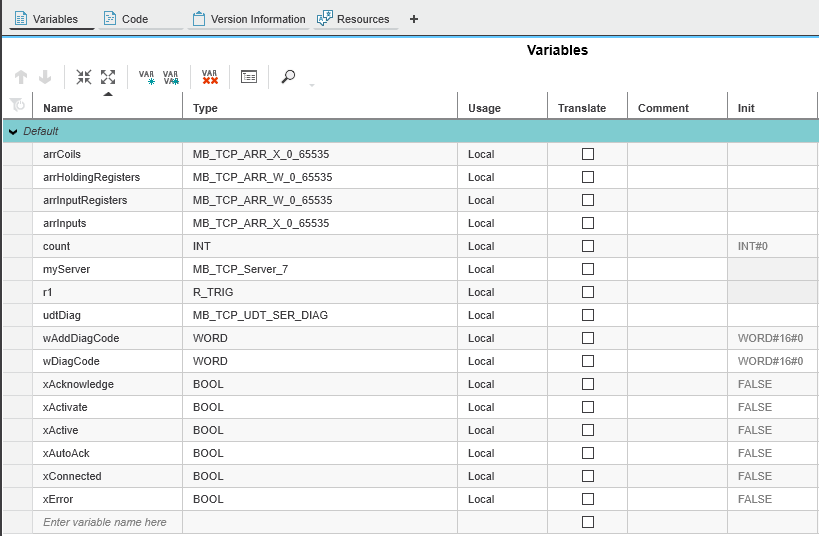Click the search magnifier icon

point(288,77)
